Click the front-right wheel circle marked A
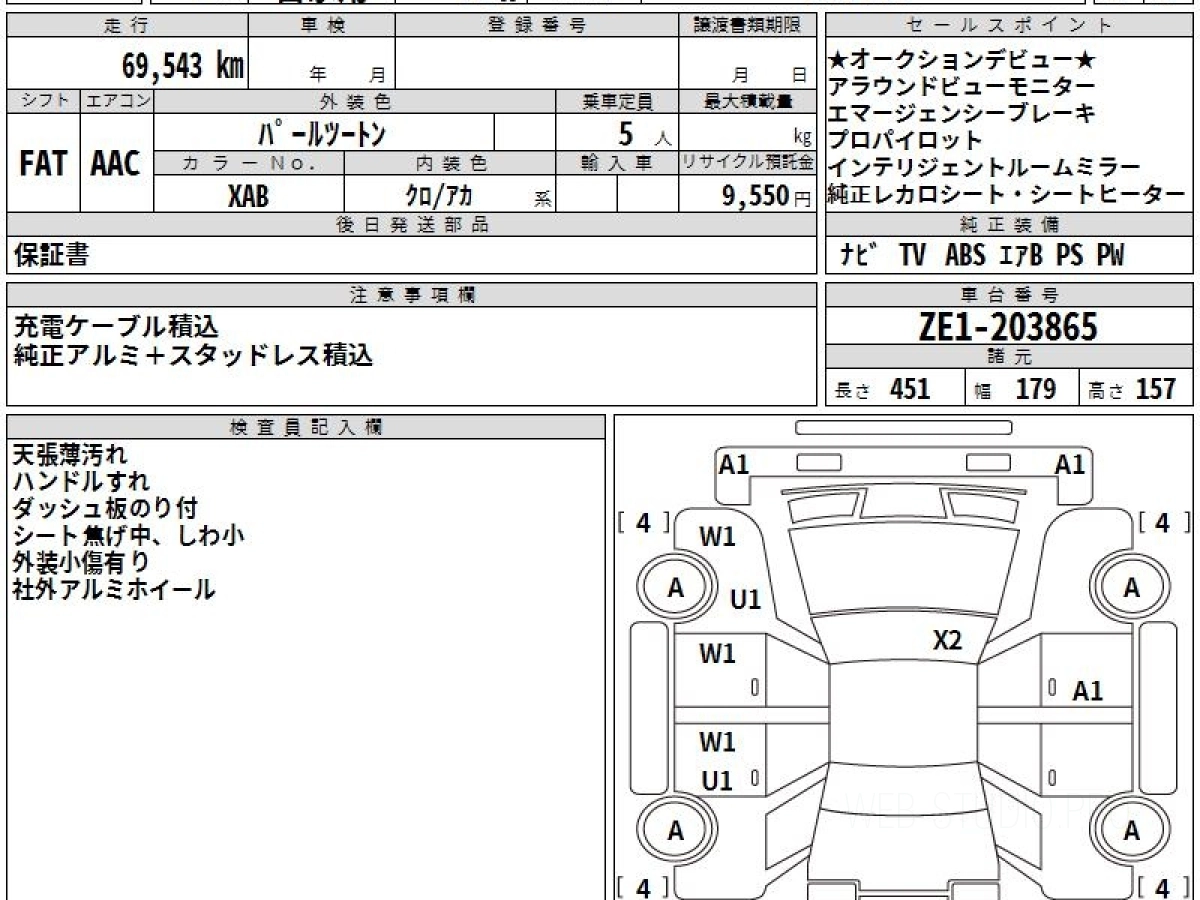 tap(1131, 589)
